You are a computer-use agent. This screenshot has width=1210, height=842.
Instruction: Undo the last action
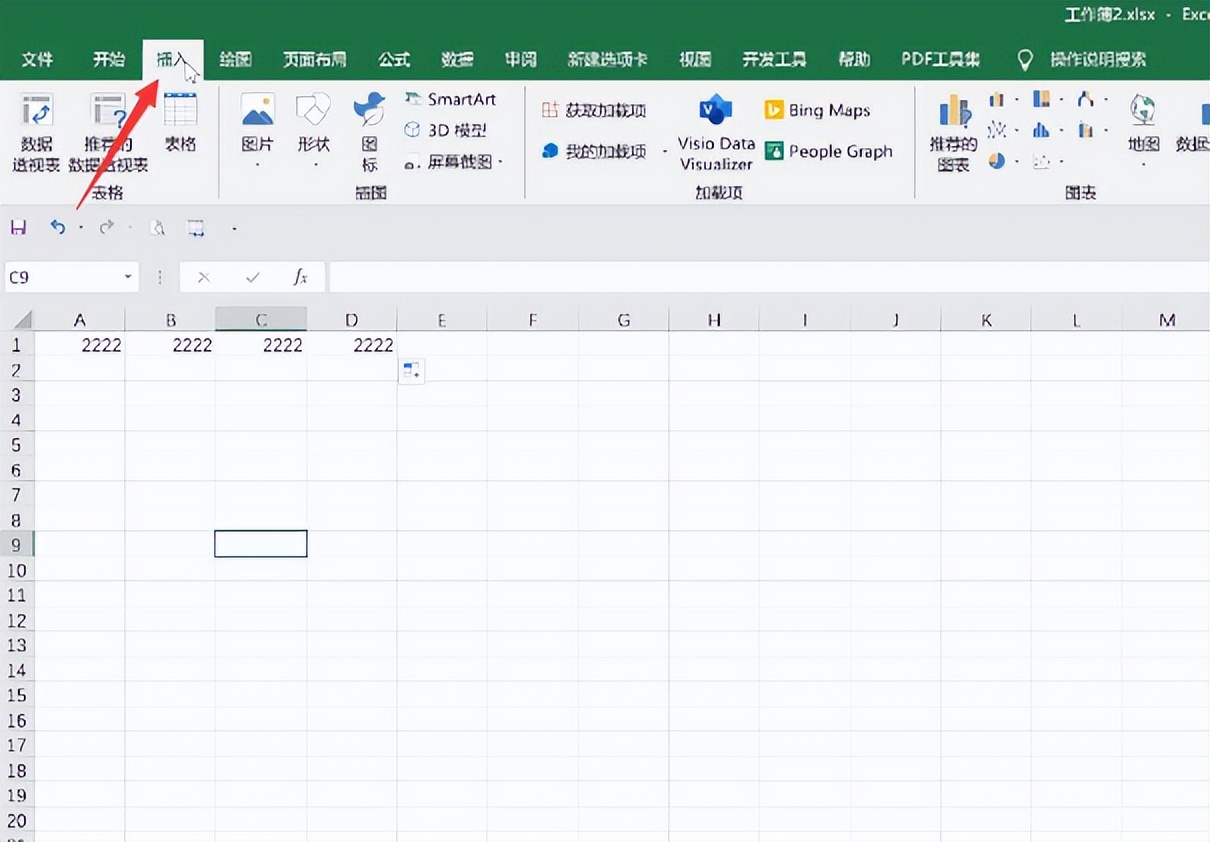[x=58, y=227]
